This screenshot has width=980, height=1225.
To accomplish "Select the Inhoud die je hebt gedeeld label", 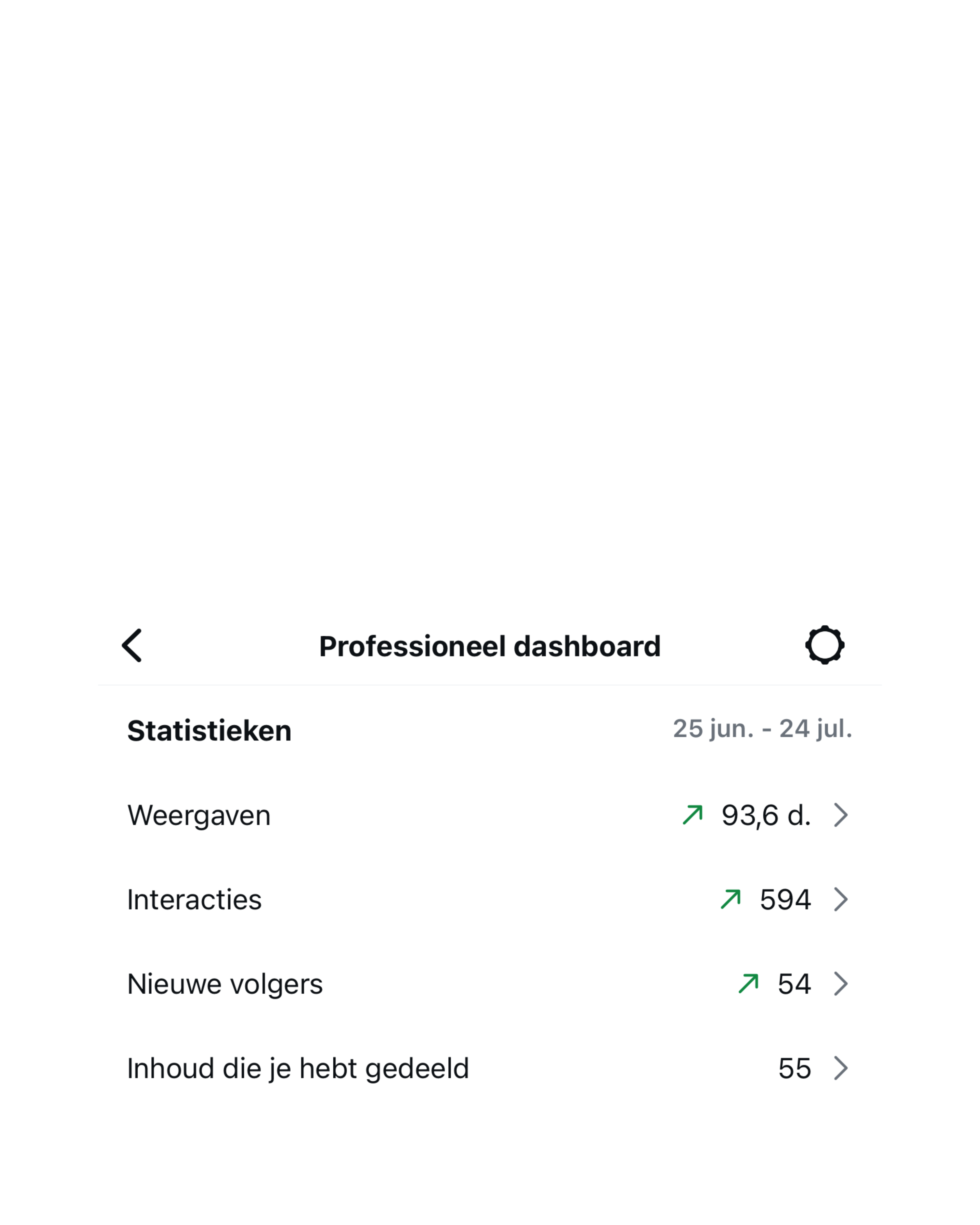I will (298, 1068).
